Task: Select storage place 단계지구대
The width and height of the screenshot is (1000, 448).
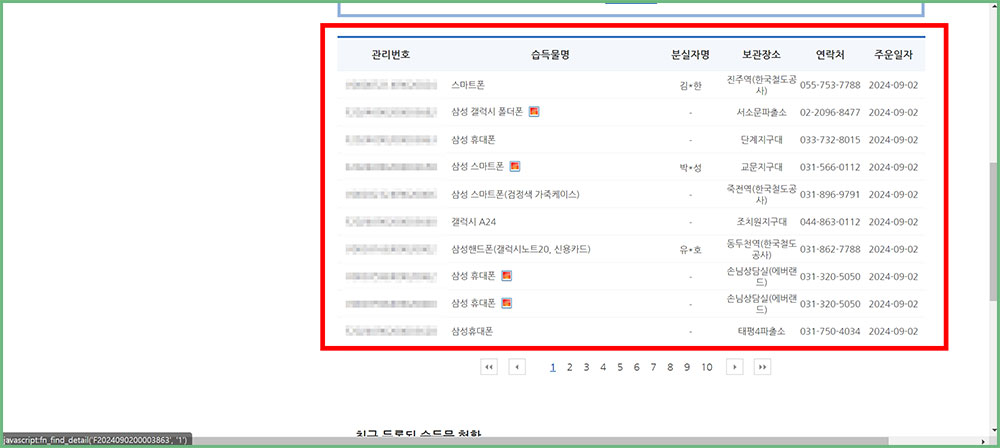Action: click(x=761, y=140)
